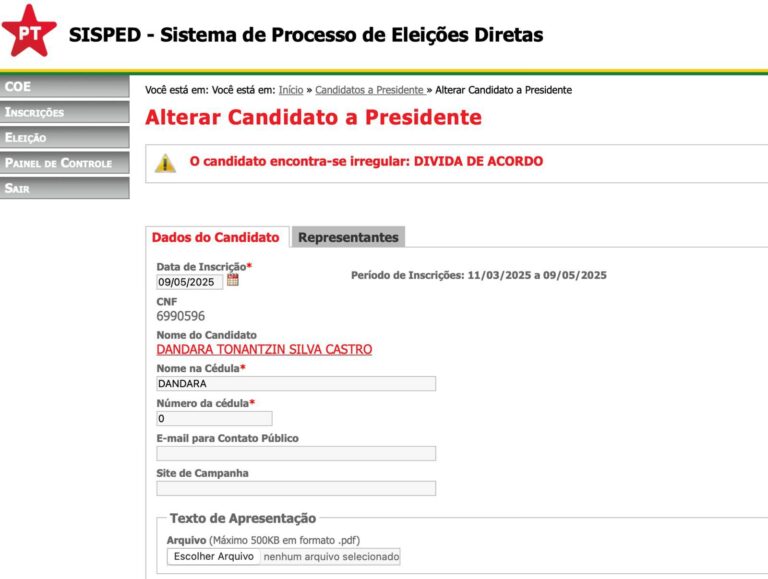
Task: Focus the Nome na Cédula field
Action: pos(296,384)
